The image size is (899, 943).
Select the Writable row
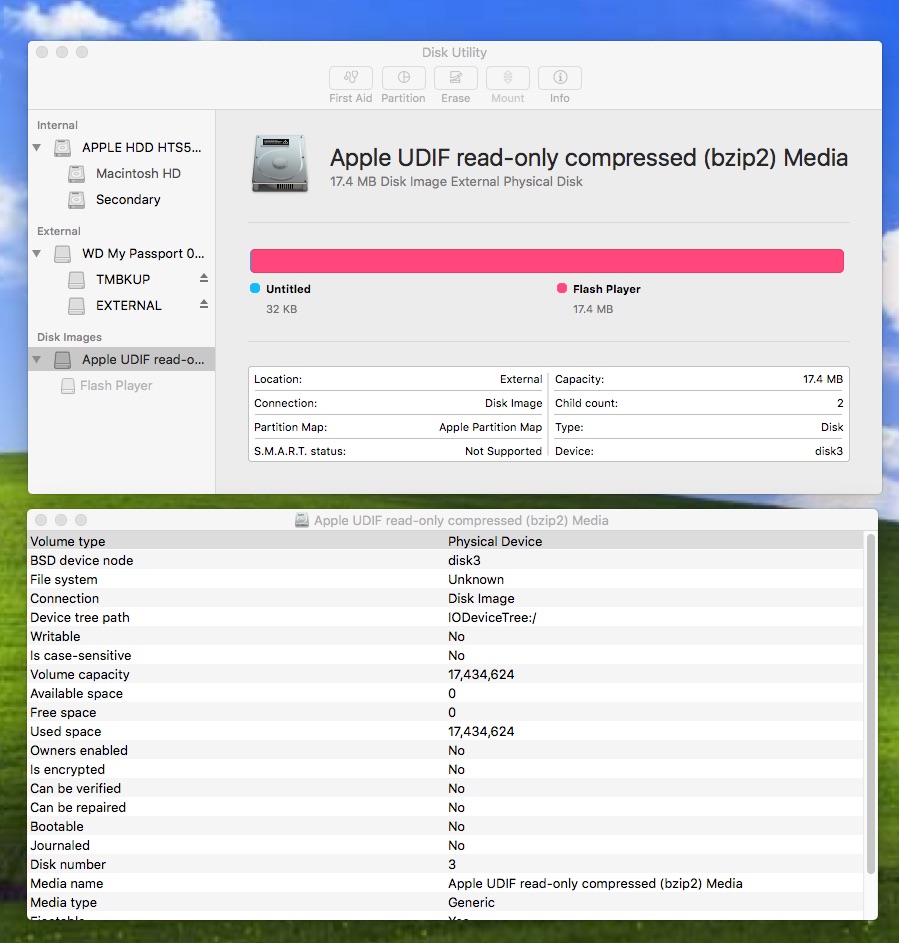[446, 636]
